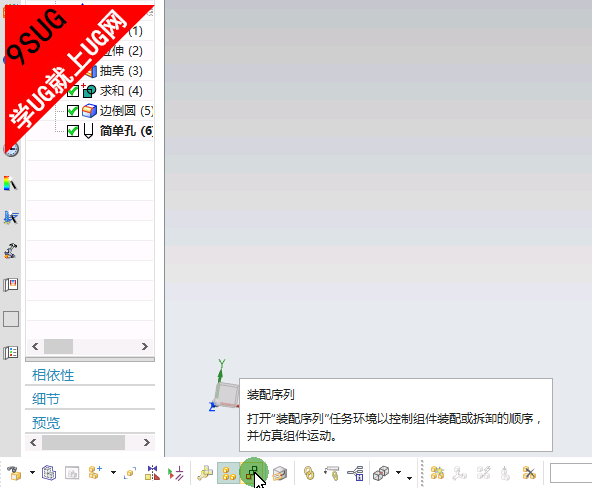The image size is (592, 488).
Task: Open the toolbar options small arrow
Action: pos(409,478)
